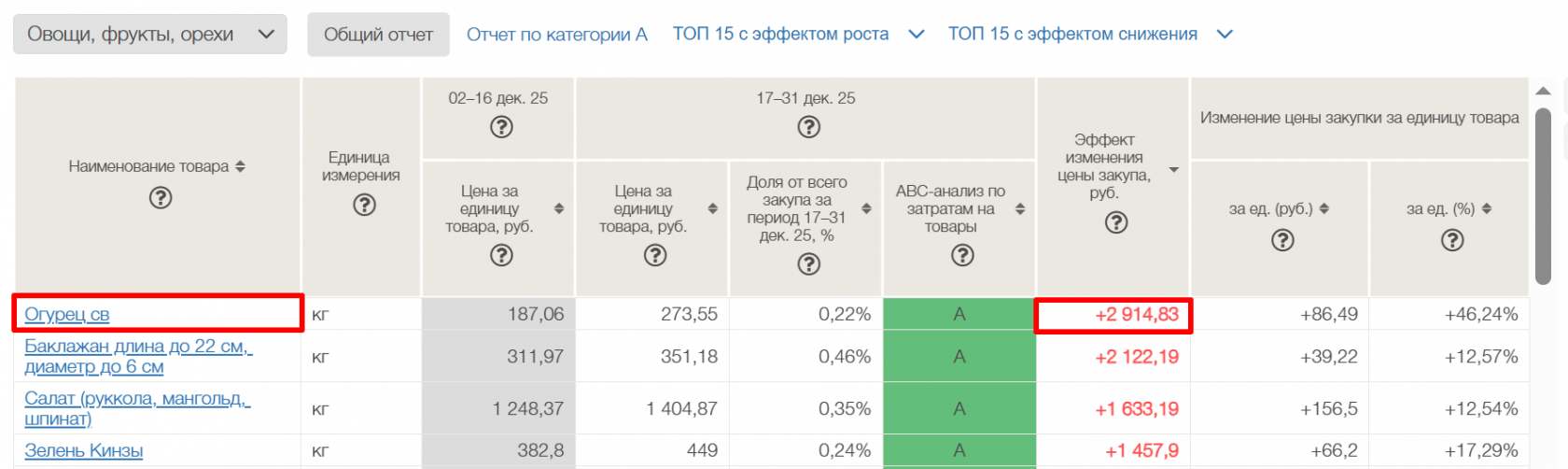Sort table by Наименование товара arrows
This screenshot has height=469, width=1568.
click(x=241, y=166)
